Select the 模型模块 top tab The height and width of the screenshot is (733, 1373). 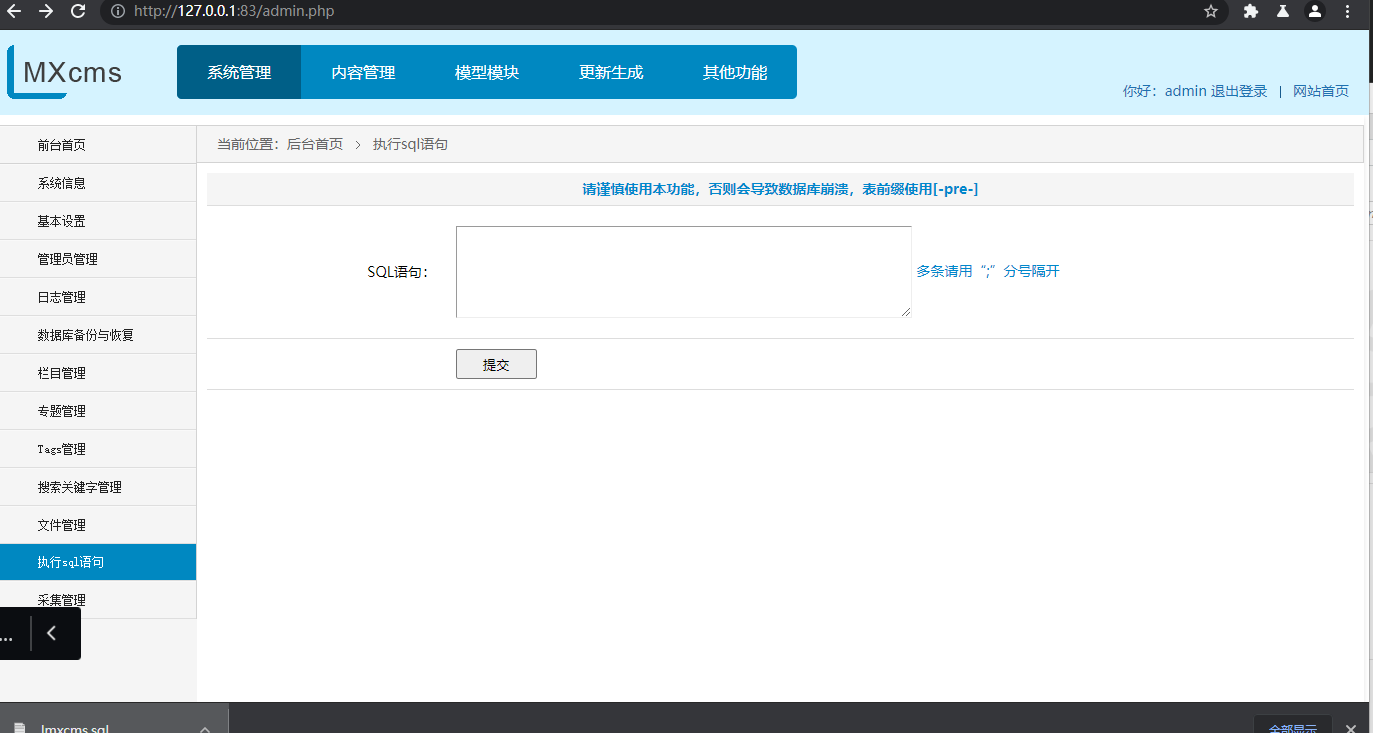487,72
